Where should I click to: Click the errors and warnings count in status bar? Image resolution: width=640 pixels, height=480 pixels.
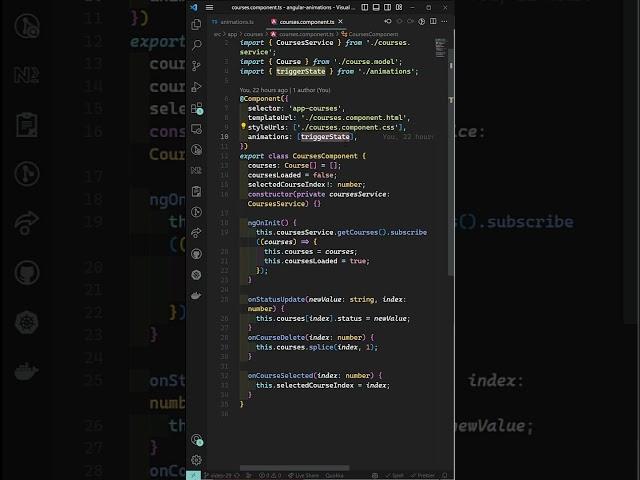pos(270,476)
